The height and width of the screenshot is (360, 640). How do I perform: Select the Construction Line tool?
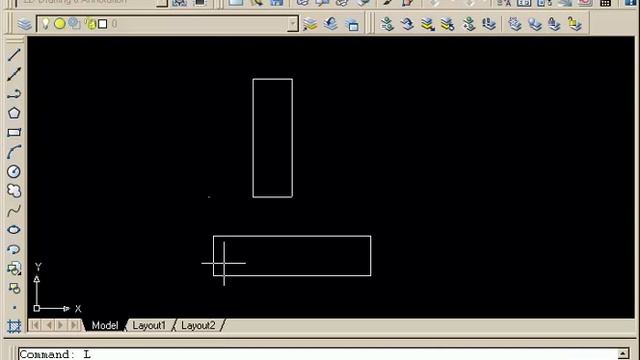pyautogui.click(x=14, y=74)
